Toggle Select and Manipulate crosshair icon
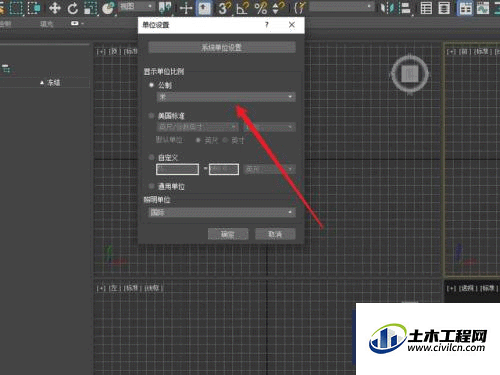500x375 pixels. [x=186, y=8]
